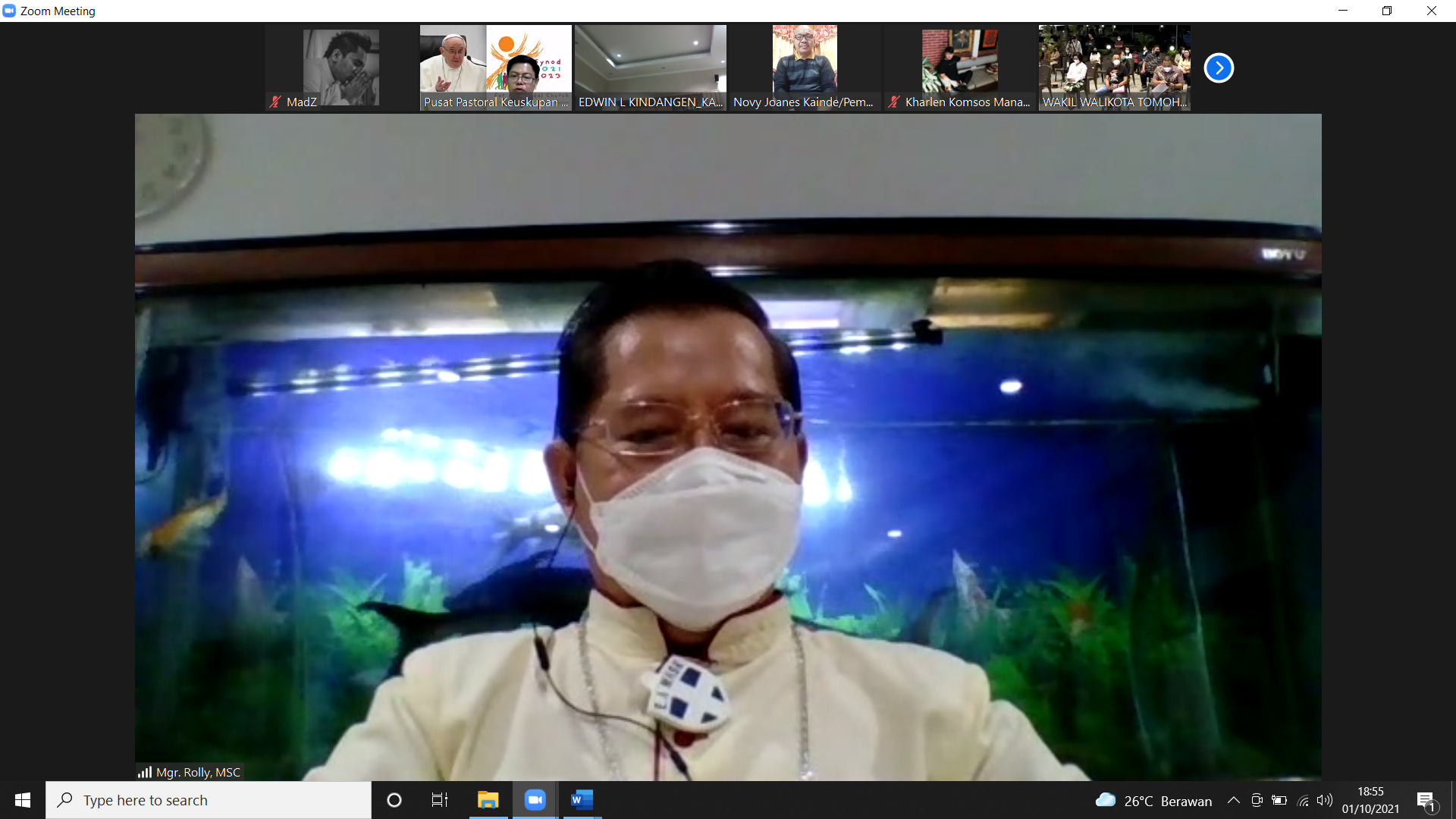This screenshot has width=1456, height=819.
Task: Open clock showing 18:55 date
Action: [x=1370, y=800]
